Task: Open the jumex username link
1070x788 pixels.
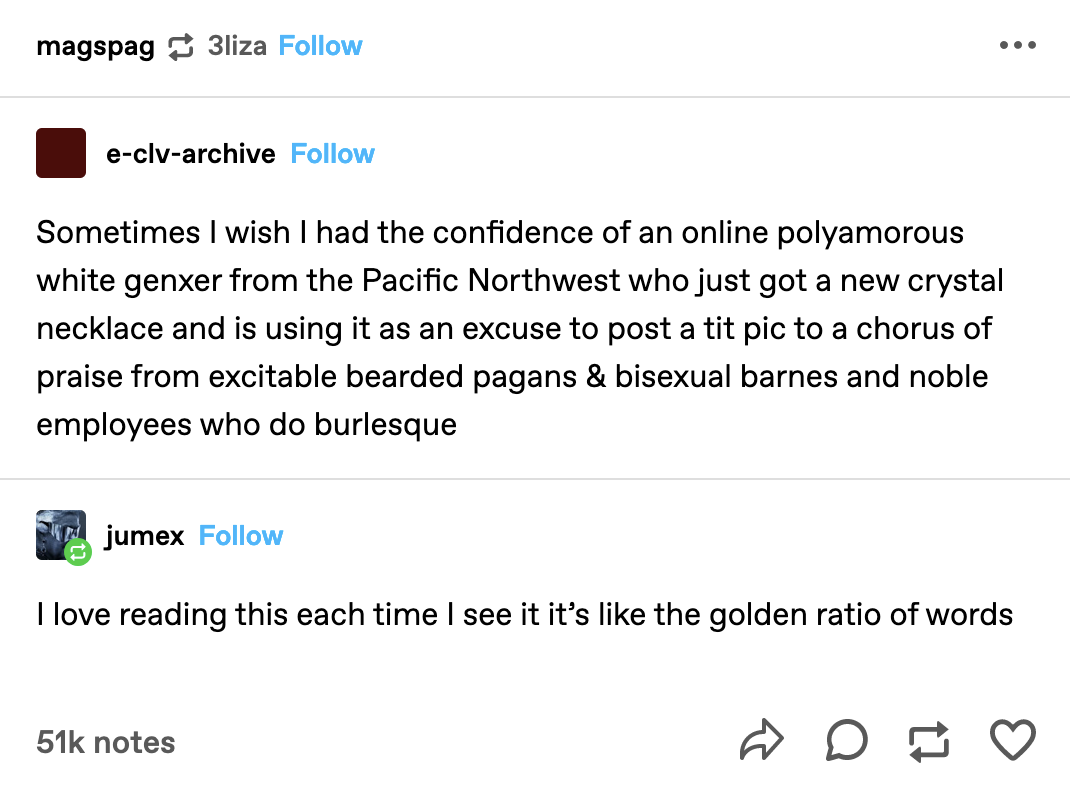Action: (145, 536)
